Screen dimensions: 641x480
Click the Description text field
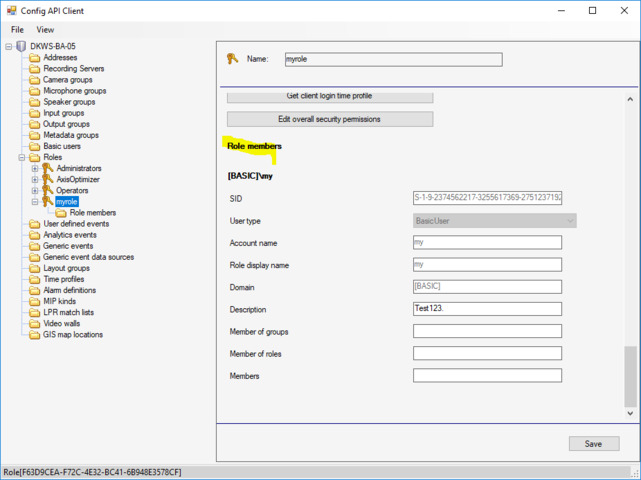click(x=487, y=309)
